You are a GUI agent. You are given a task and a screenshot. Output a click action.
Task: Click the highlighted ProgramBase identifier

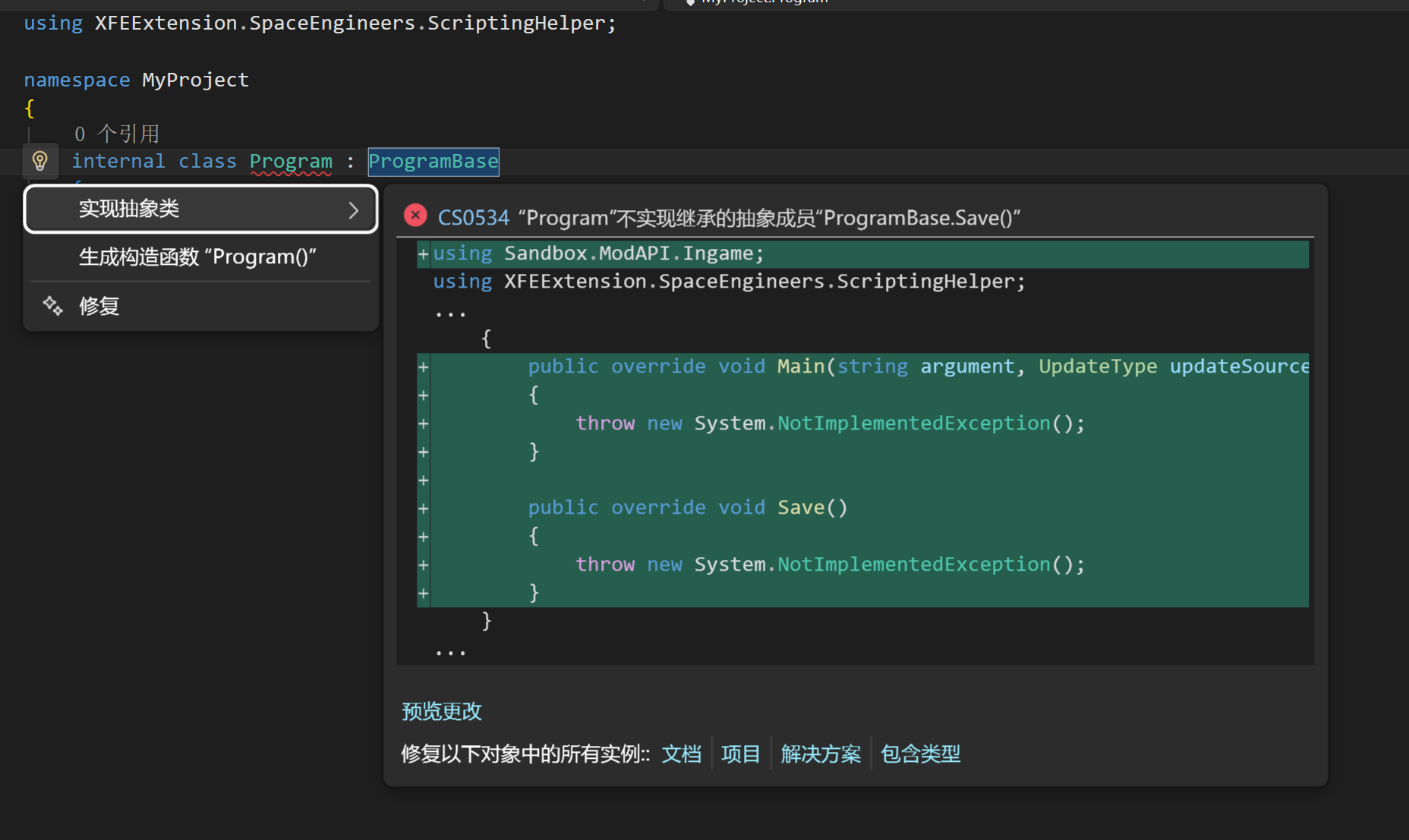[x=433, y=162]
